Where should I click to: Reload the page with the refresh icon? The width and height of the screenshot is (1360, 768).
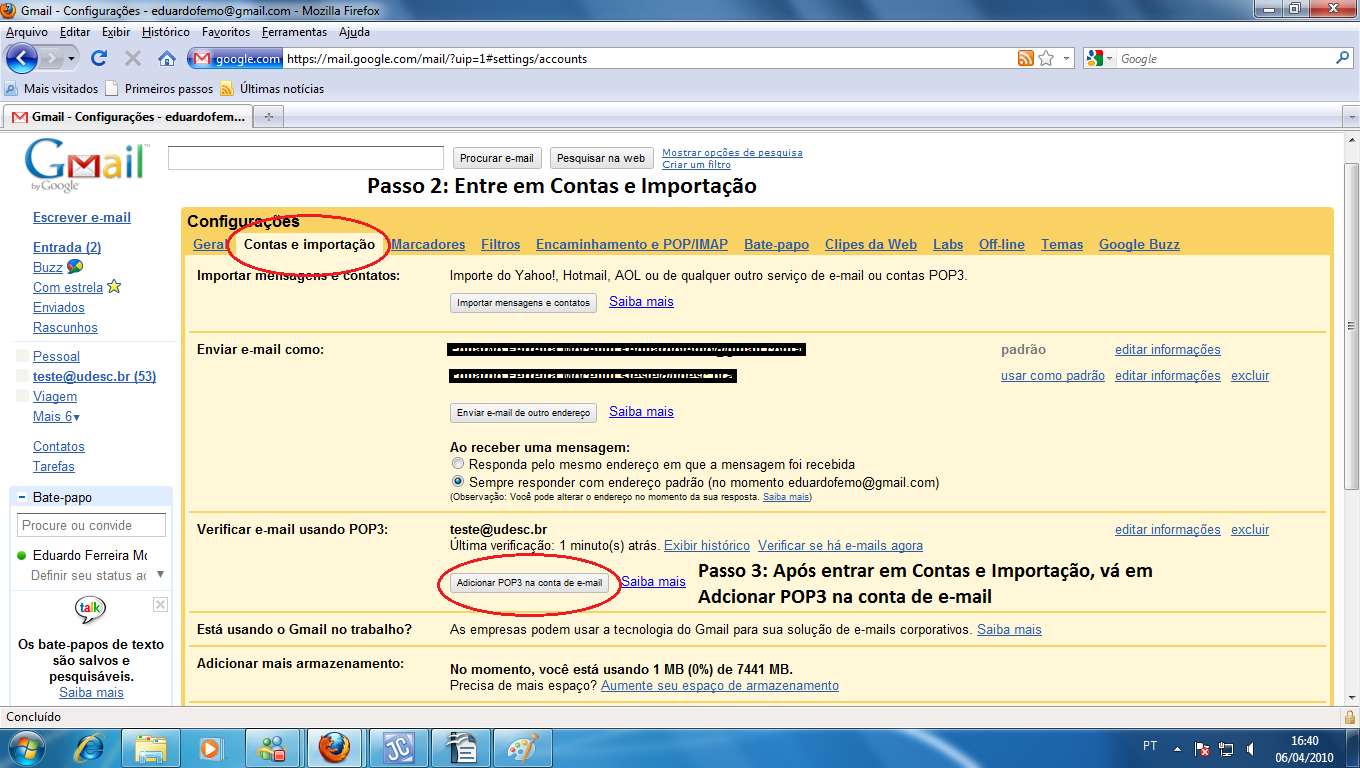click(x=99, y=58)
